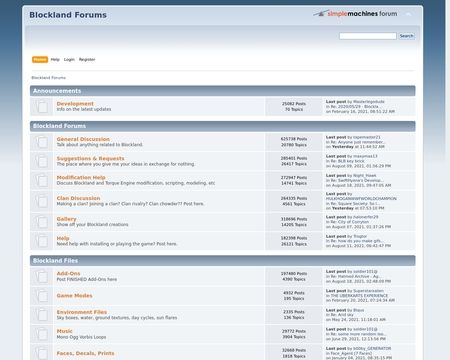This screenshot has height=360, width=450.
Task: Open last post 'THE UBERKARTS EXPERIENCE'
Action: pyautogui.click(x=359, y=295)
